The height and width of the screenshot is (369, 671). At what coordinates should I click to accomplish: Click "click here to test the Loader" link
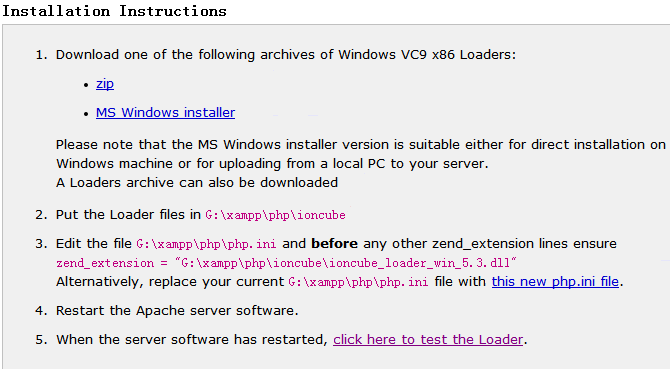point(428,339)
